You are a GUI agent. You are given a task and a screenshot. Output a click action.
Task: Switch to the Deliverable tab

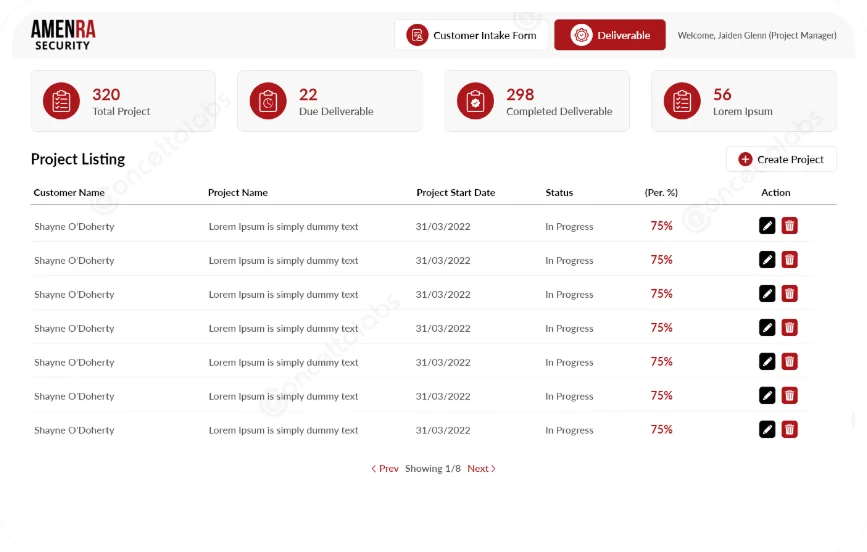click(610, 35)
